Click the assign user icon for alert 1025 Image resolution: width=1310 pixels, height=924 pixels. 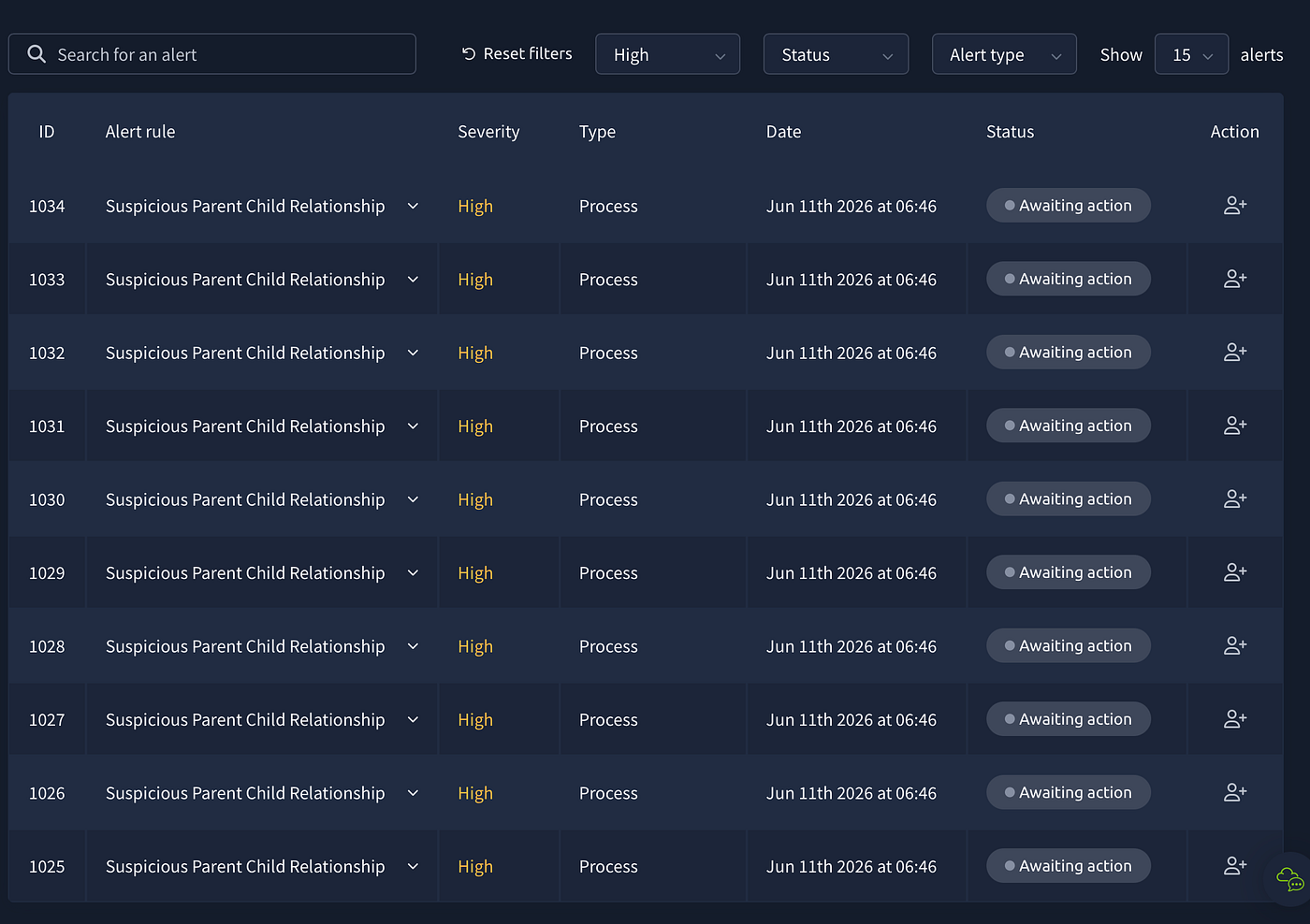tap(1235, 866)
